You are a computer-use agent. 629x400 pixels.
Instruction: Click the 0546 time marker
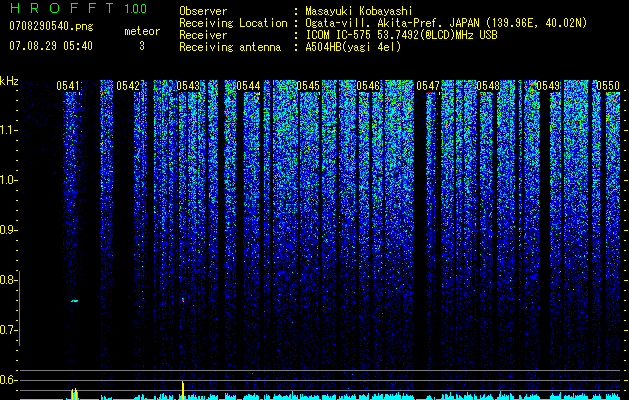coord(368,86)
